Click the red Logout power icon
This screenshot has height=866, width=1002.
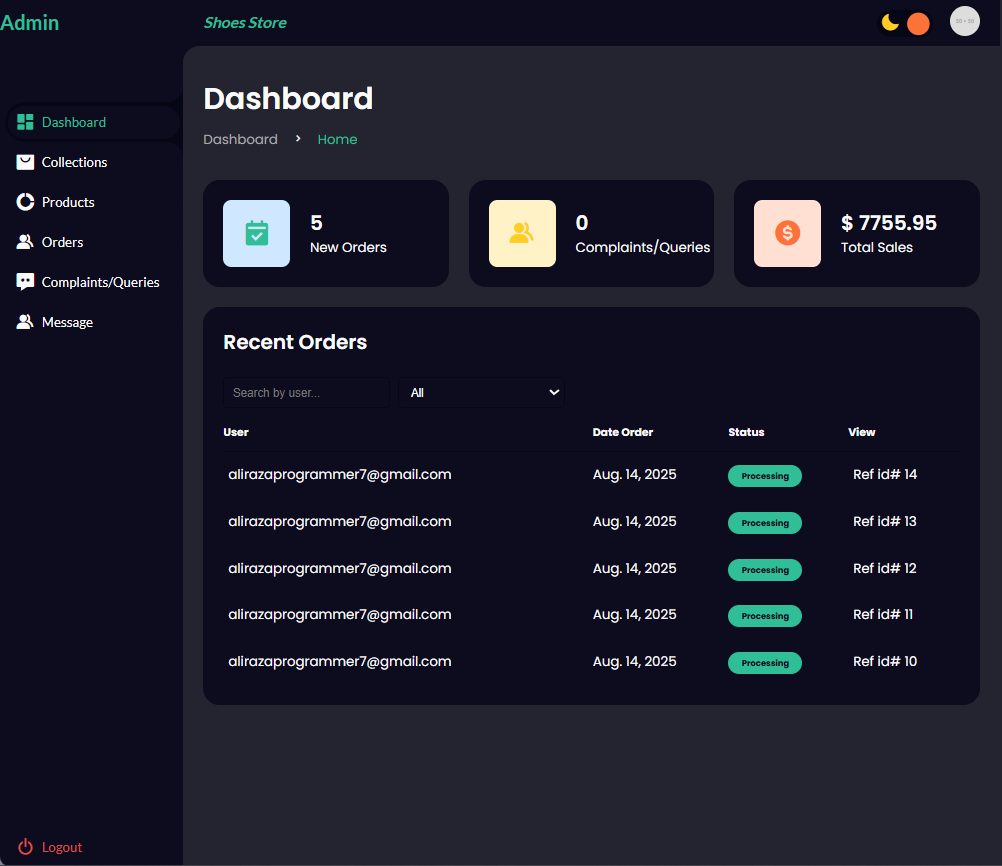tap(25, 847)
